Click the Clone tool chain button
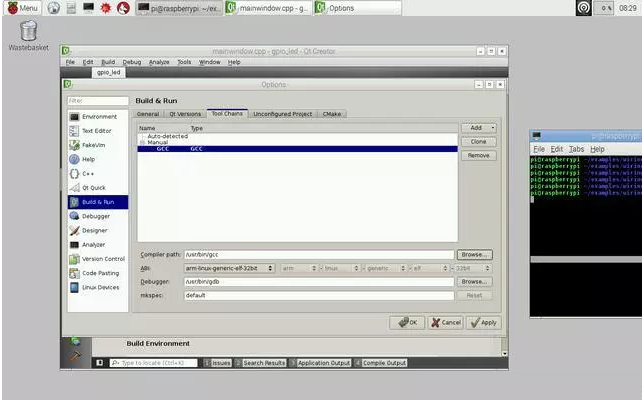Viewport: 643px width, 400px height. coord(478,142)
